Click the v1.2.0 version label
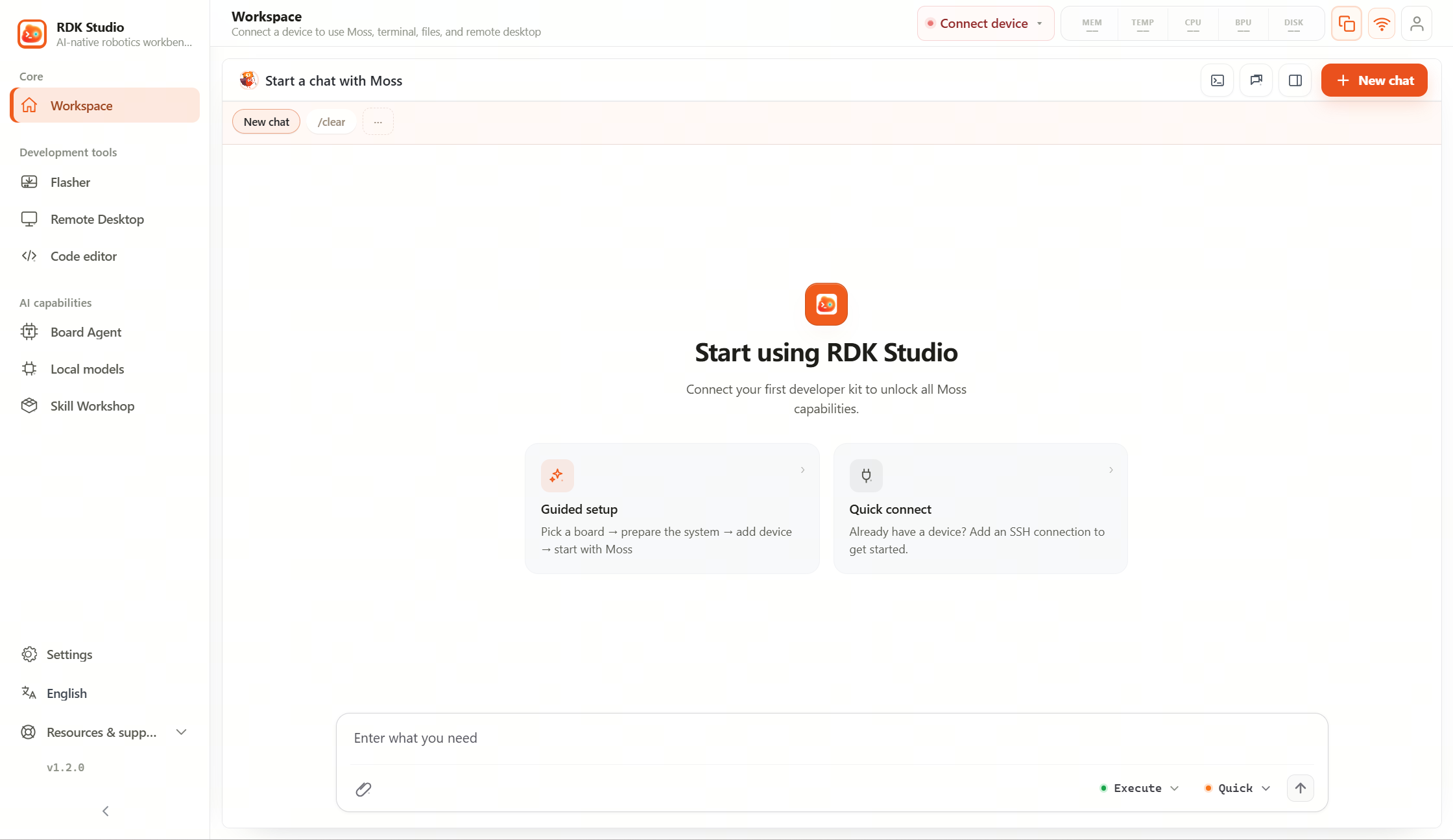Viewport: 1453px width, 840px height. tap(66, 767)
